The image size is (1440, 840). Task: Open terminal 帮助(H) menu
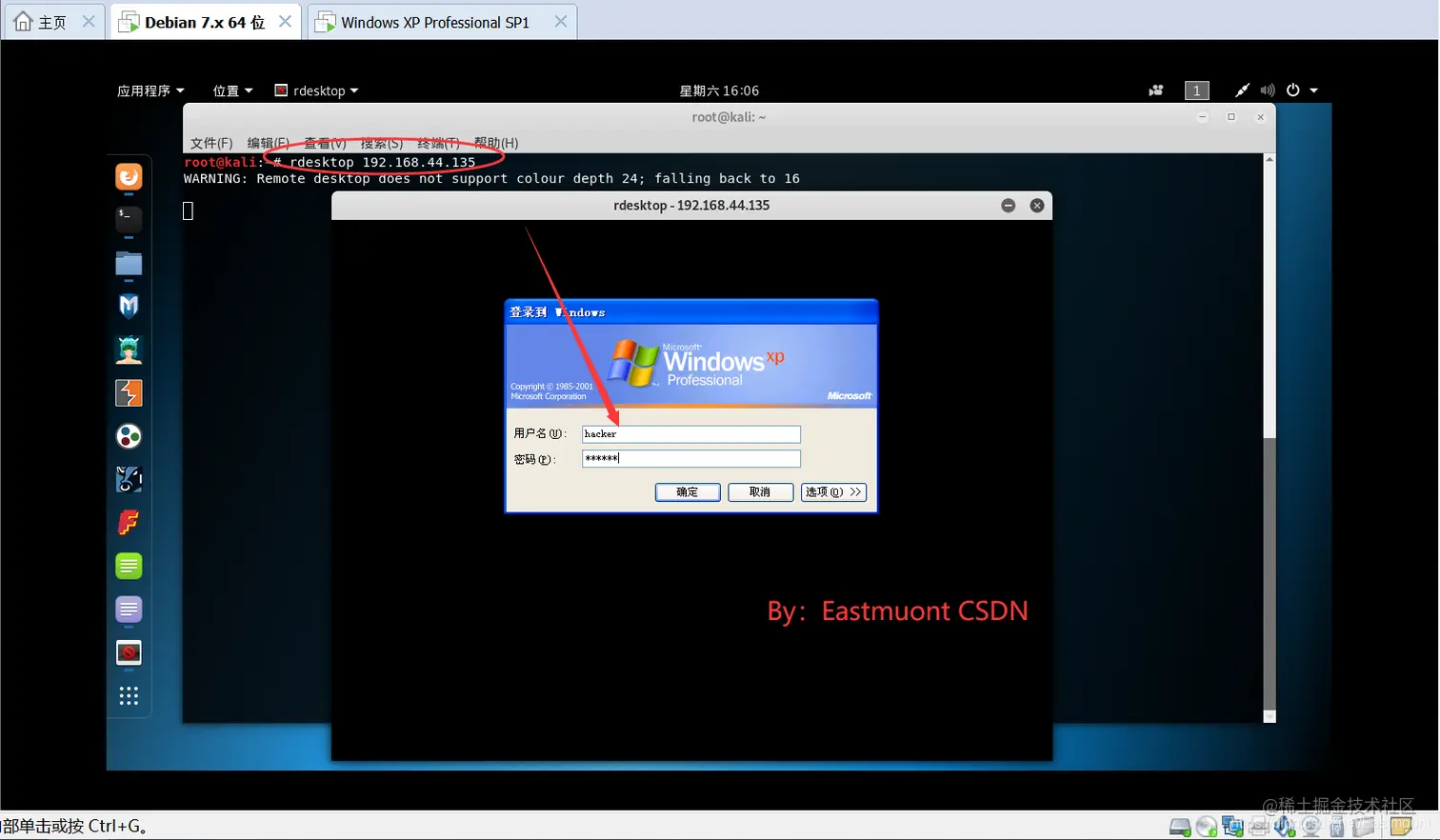pyautogui.click(x=496, y=143)
